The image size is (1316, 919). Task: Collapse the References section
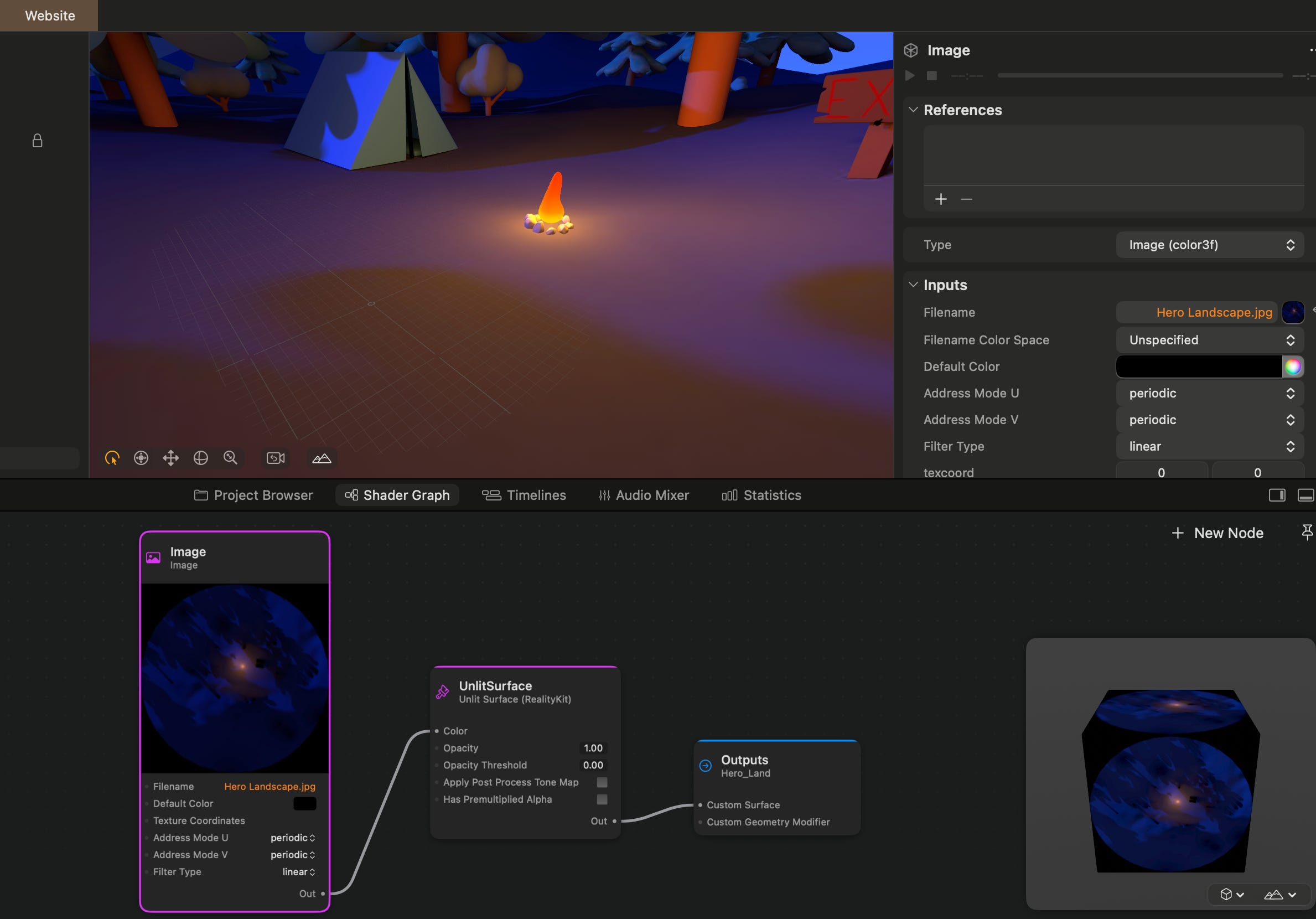[913, 110]
